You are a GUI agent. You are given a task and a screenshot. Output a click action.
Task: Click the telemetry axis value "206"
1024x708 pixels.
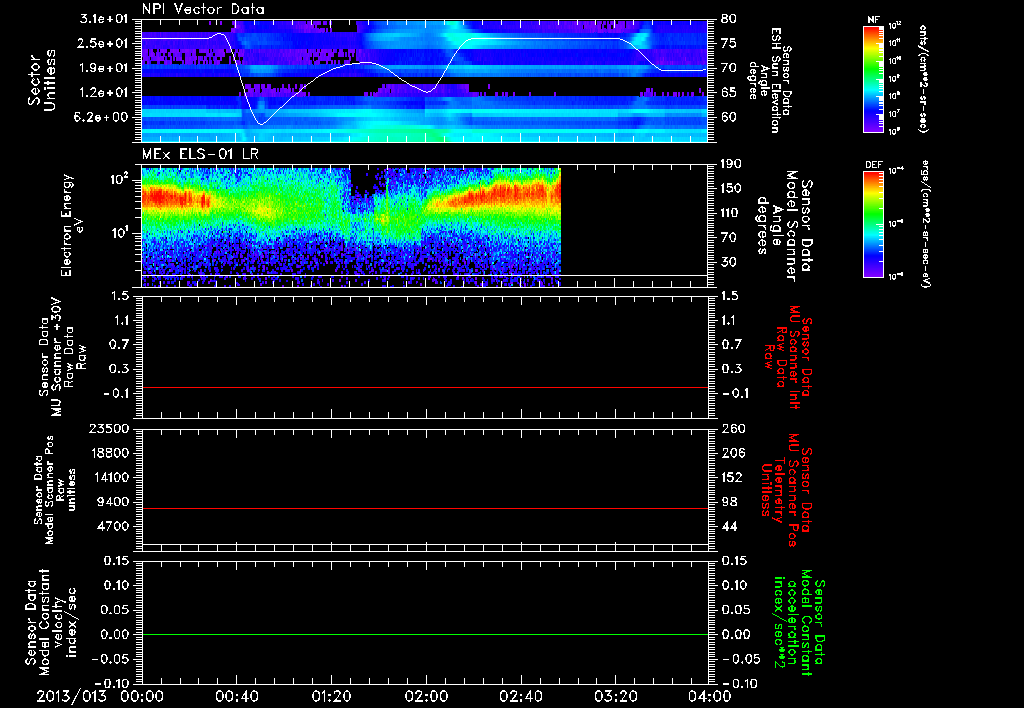[x=731, y=453]
